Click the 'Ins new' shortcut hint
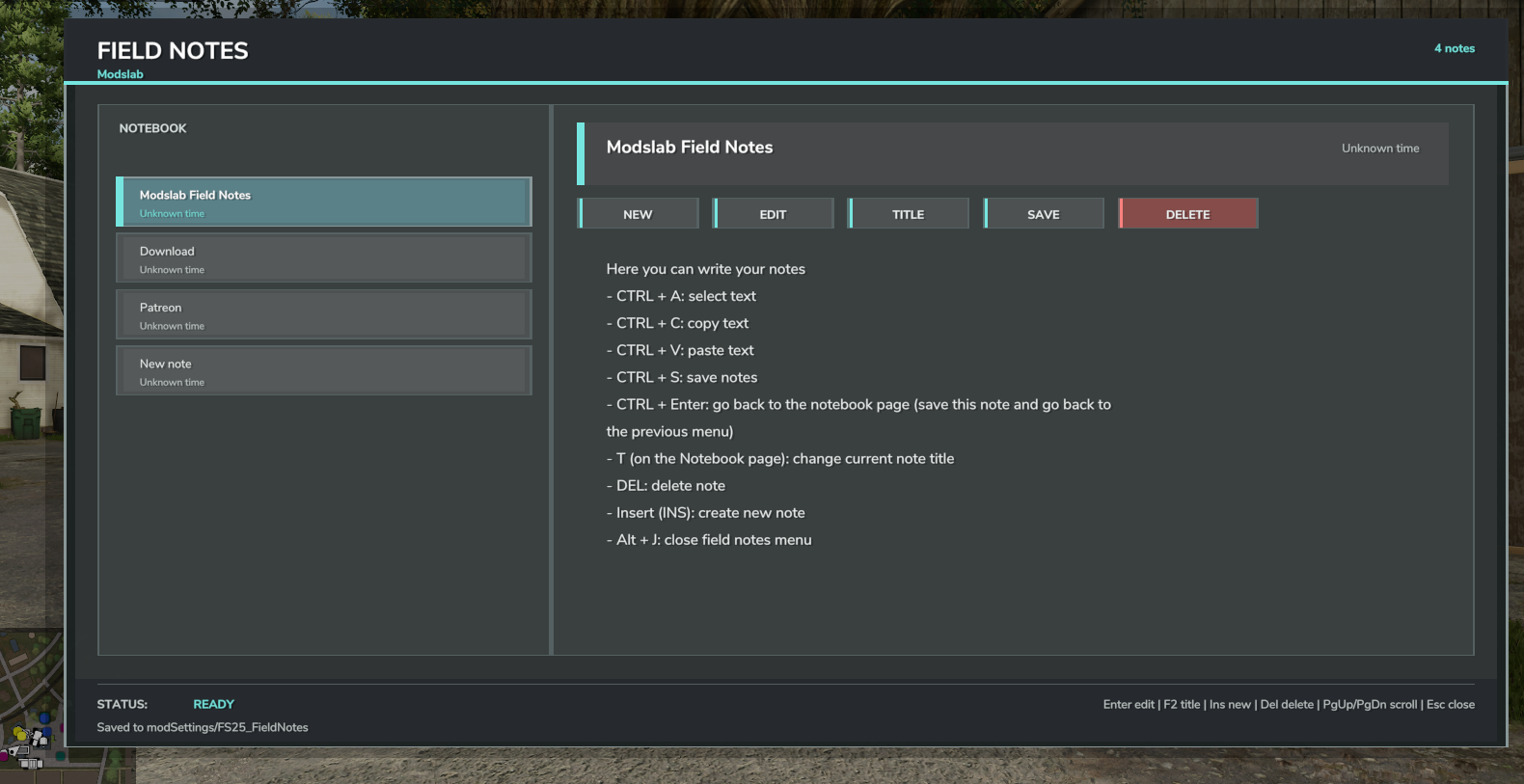Image resolution: width=1524 pixels, height=784 pixels. click(x=1230, y=704)
